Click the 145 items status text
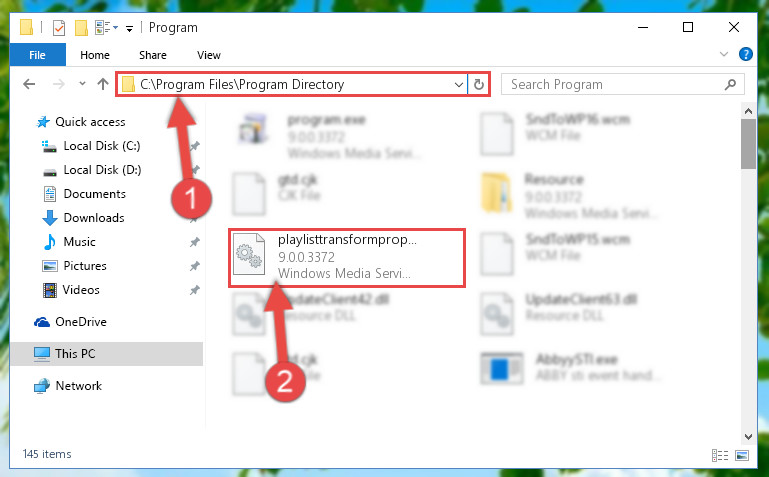Image resolution: width=769 pixels, height=477 pixels. tap(47, 454)
